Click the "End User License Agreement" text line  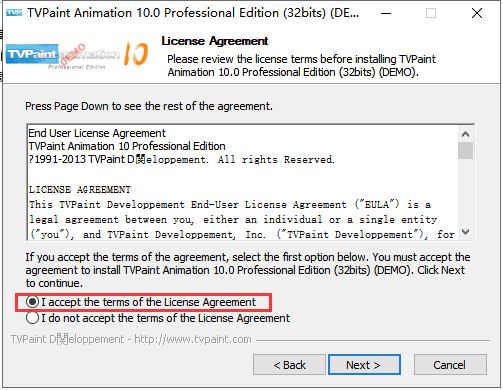pos(97,133)
